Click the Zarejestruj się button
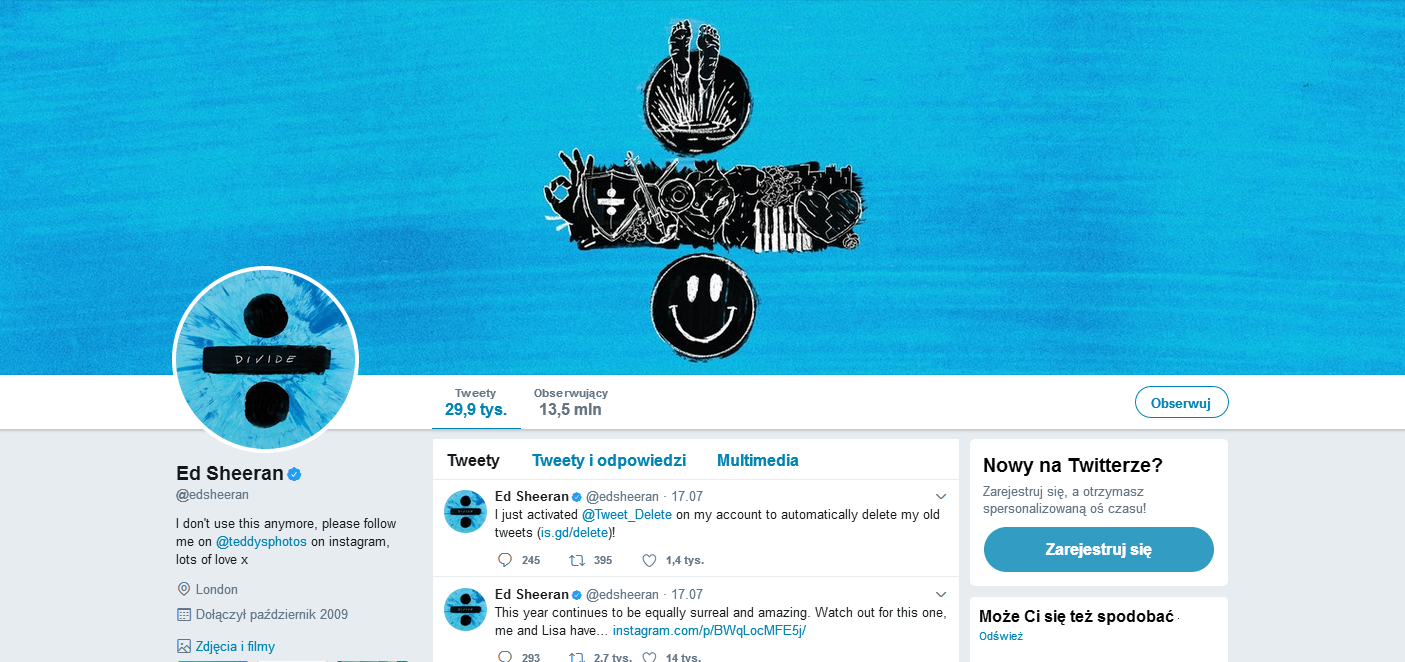This screenshot has width=1405, height=662. pyautogui.click(x=1099, y=550)
